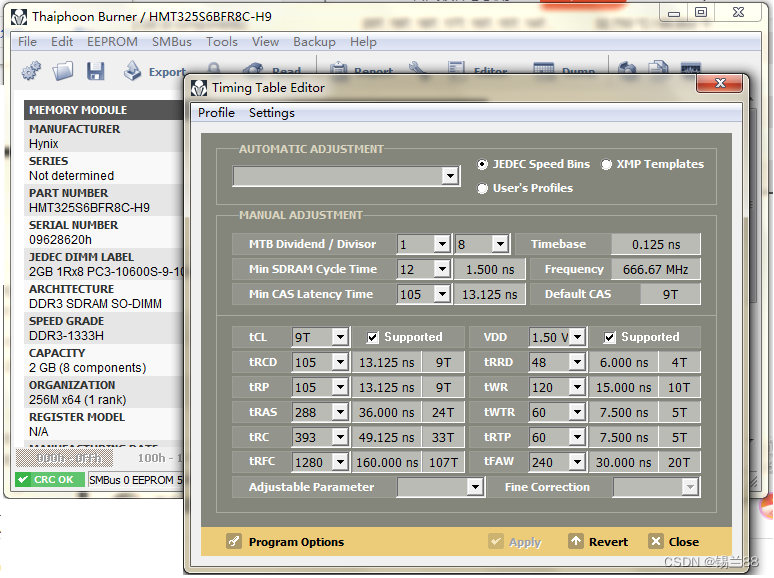Toggle the tCL Supported checkbox
This screenshot has width=774, height=578.
click(x=372, y=337)
